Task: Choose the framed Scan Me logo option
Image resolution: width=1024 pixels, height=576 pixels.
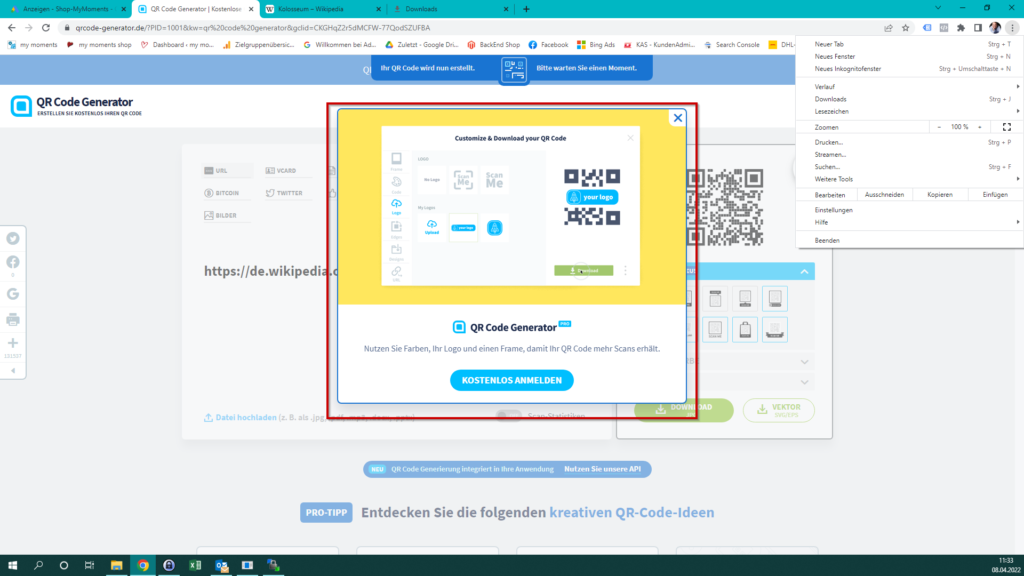Action: [464, 180]
